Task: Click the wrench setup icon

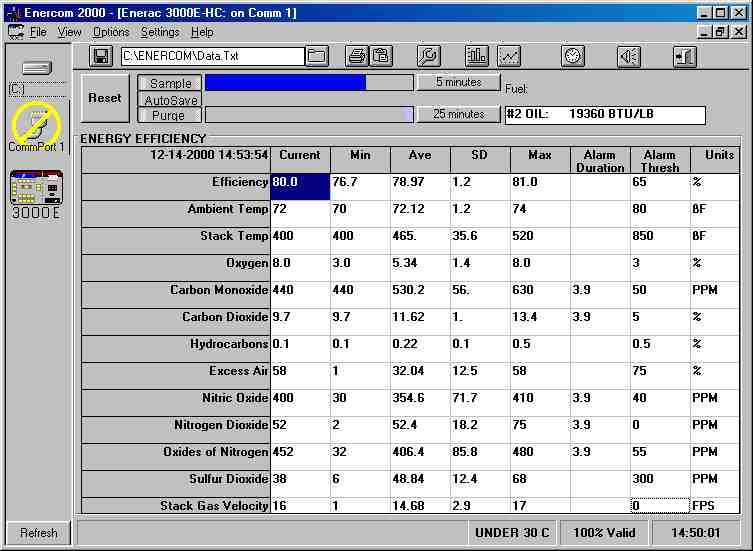Action: click(427, 56)
